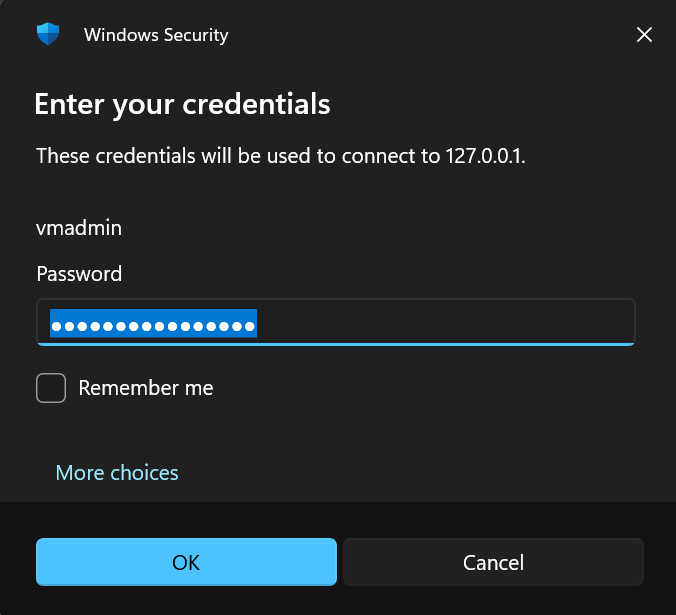The height and width of the screenshot is (615, 676).
Task: Select the vmadmin username text
Action: (x=79, y=228)
